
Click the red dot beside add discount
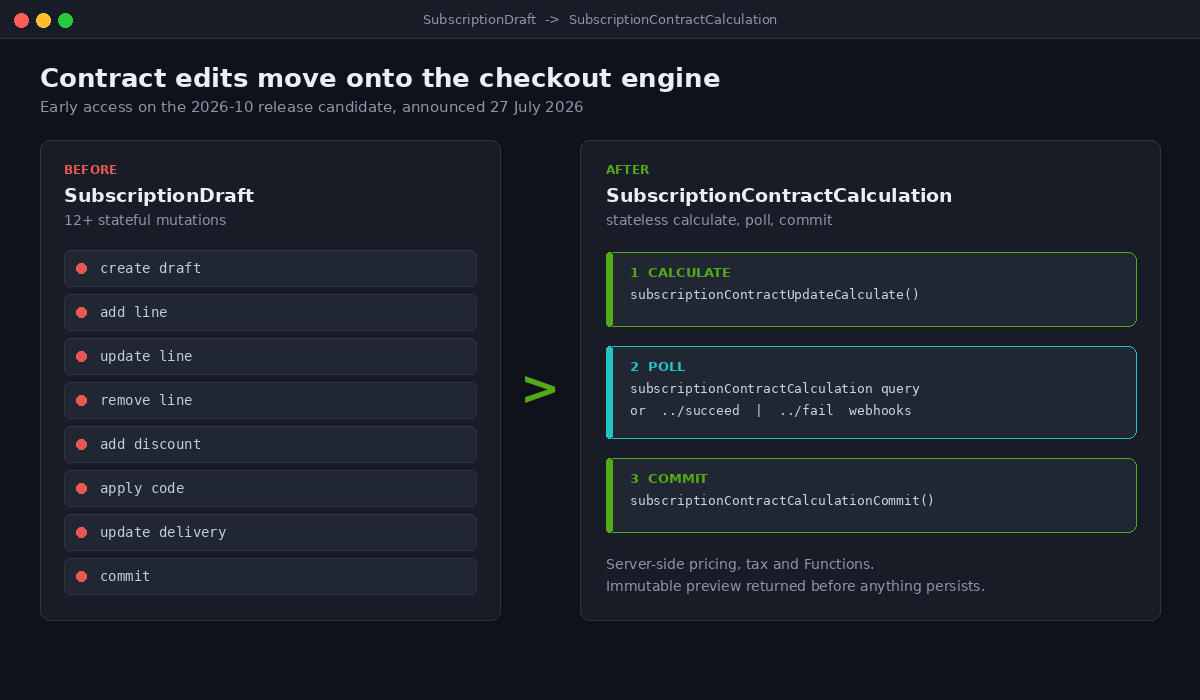(x=81, y=444)
